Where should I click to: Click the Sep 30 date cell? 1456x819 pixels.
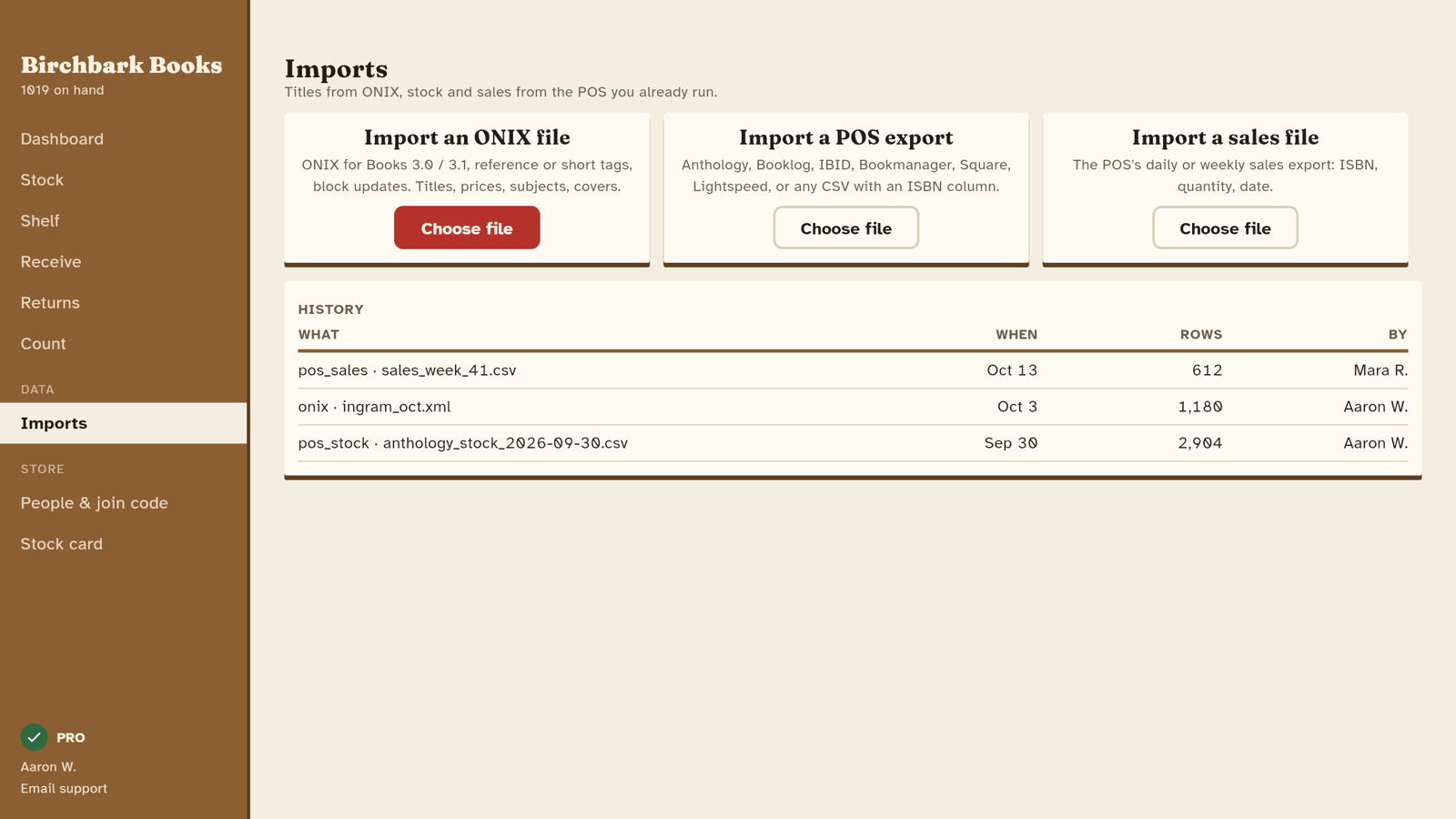(1011, 443)
